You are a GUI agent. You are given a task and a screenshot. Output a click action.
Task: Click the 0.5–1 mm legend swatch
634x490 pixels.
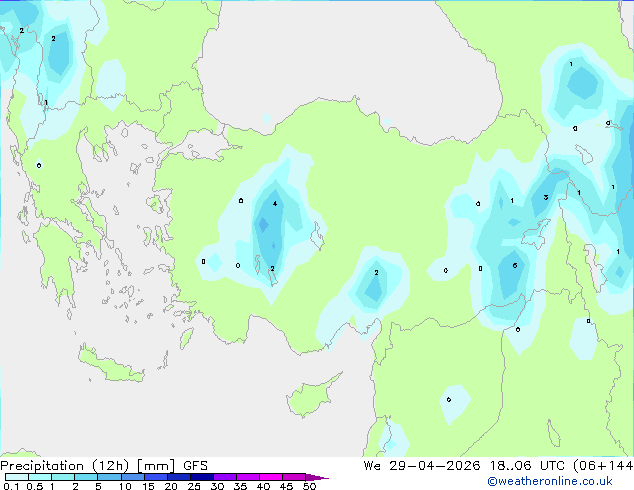click(40, 477)
